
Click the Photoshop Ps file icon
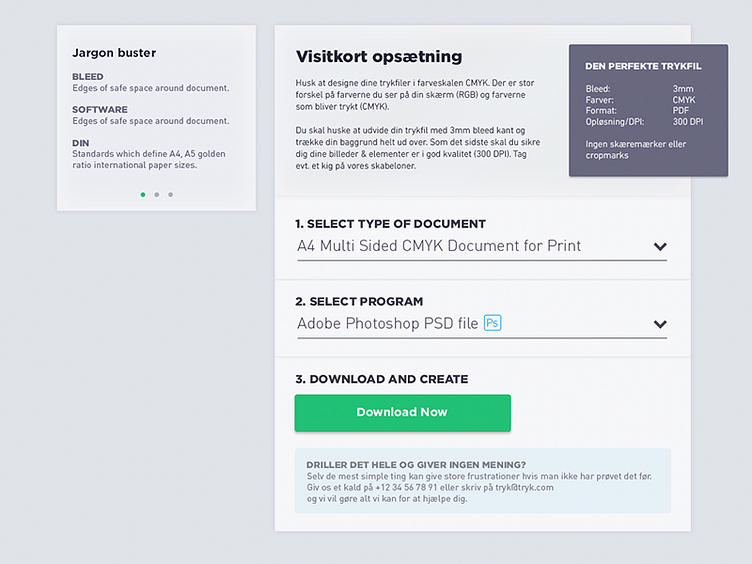[492, 323]
